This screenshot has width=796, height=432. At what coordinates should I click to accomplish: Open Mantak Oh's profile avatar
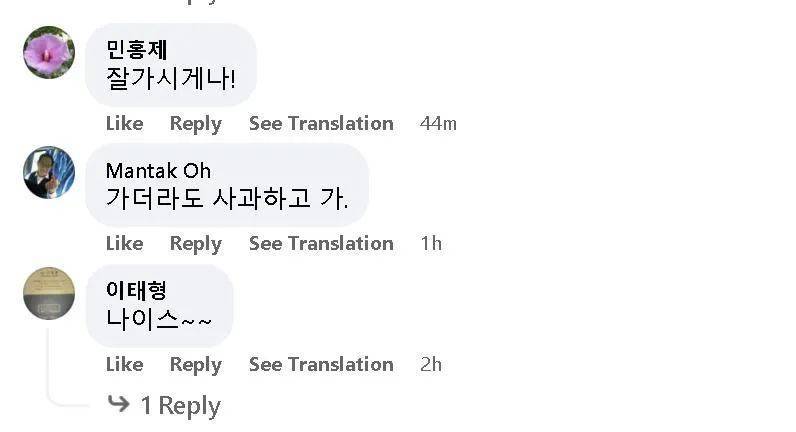(49, 172)
